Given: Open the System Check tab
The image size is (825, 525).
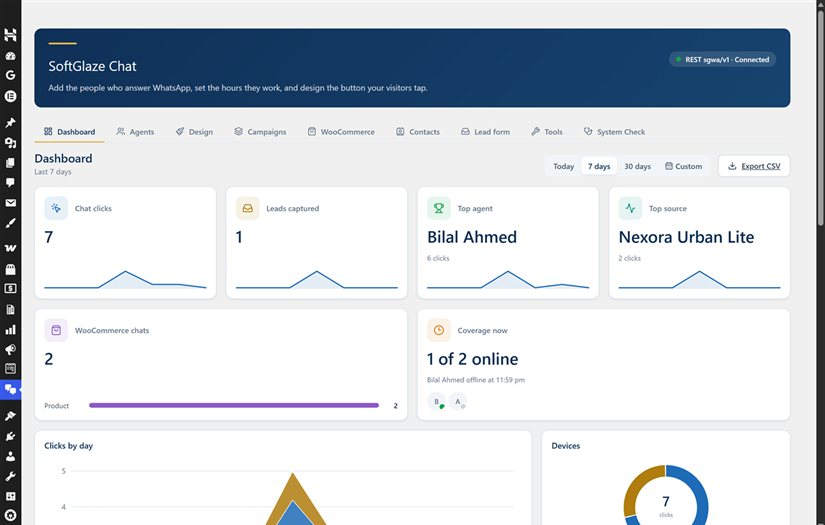Looking at the screenshot, I should 614,132.
